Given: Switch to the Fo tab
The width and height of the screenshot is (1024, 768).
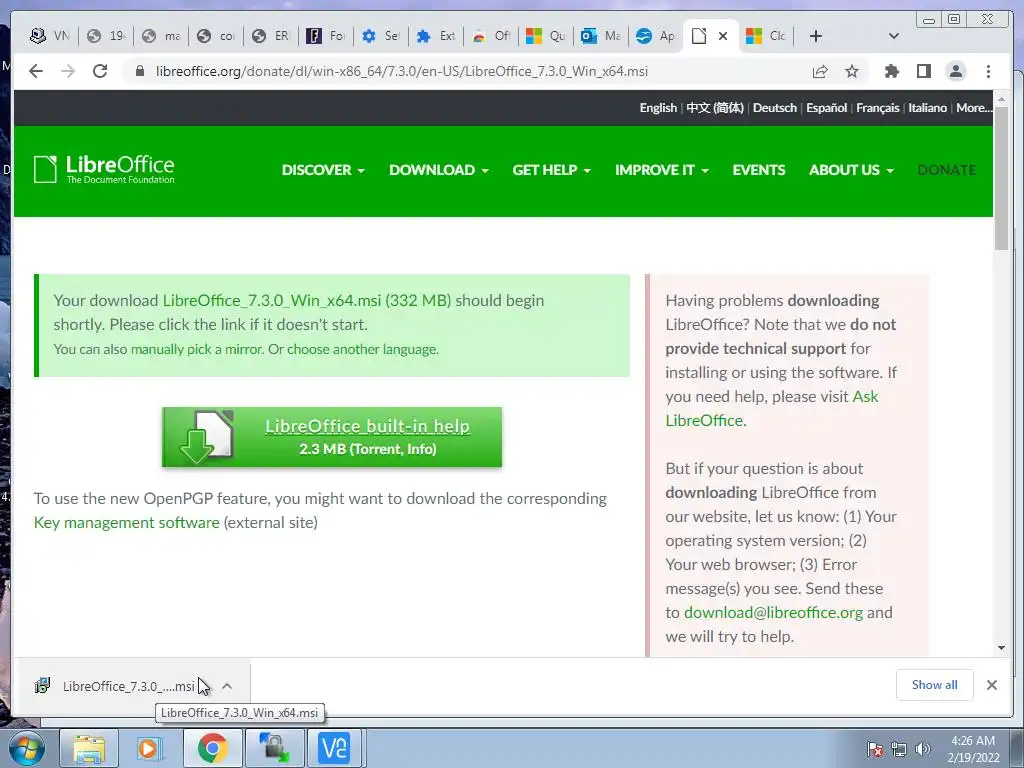Looking at the screenshot, I should 326,36.
